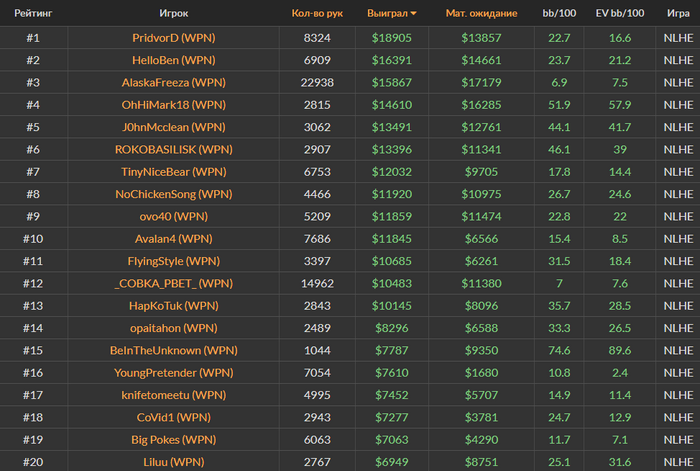Select winnings value $16391

[392, 60]
